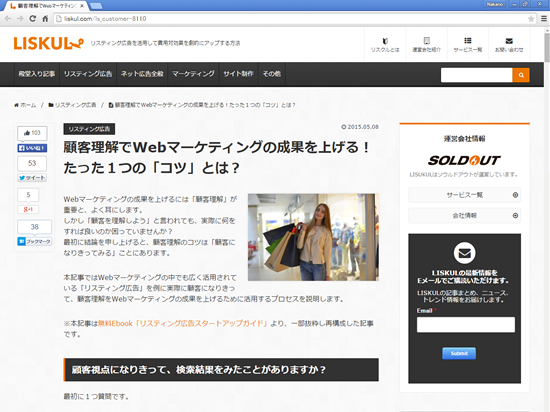Open the browser home icon
This screenshot has width=550, height=412.
45,19
